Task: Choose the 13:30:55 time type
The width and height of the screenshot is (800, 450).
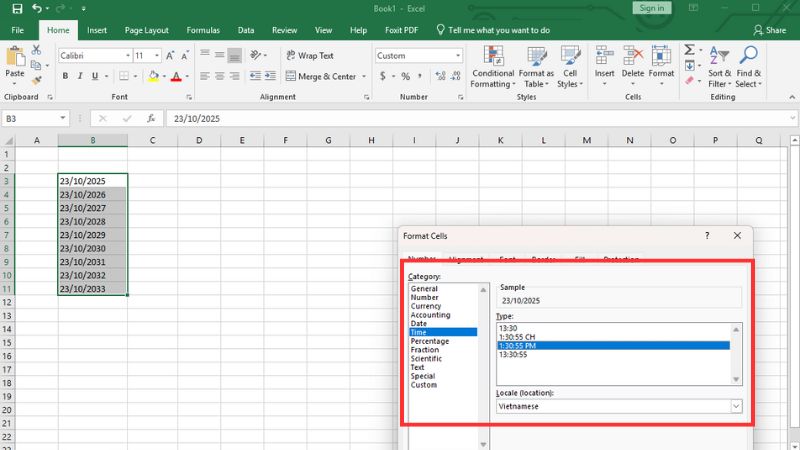Action: (x=512, y=354)
